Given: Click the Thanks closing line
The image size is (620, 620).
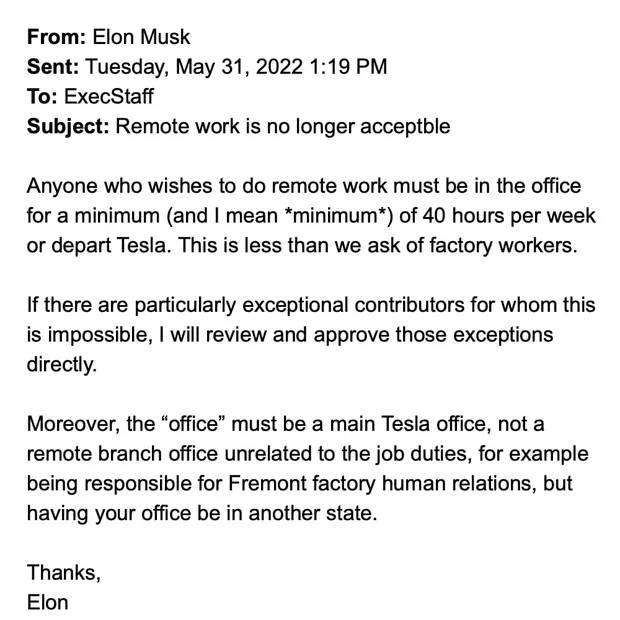Looking at the screenshot, I should point(63,572).
